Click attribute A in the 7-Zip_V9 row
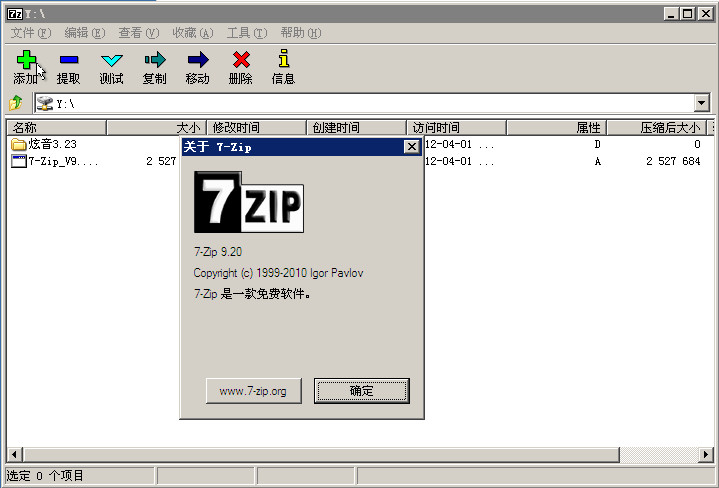This screenshot has width=719, height=488. (x=597, y=161)
